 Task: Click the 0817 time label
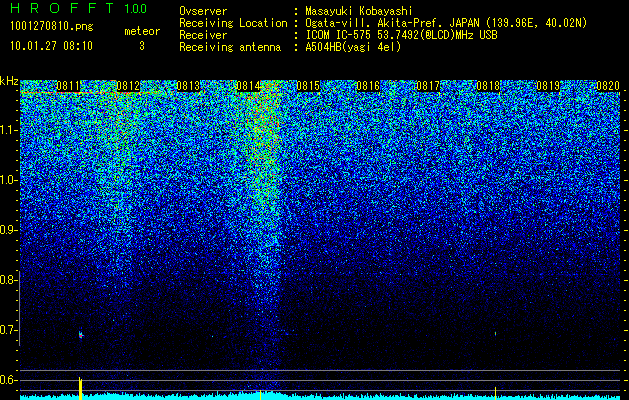point(428,86)
